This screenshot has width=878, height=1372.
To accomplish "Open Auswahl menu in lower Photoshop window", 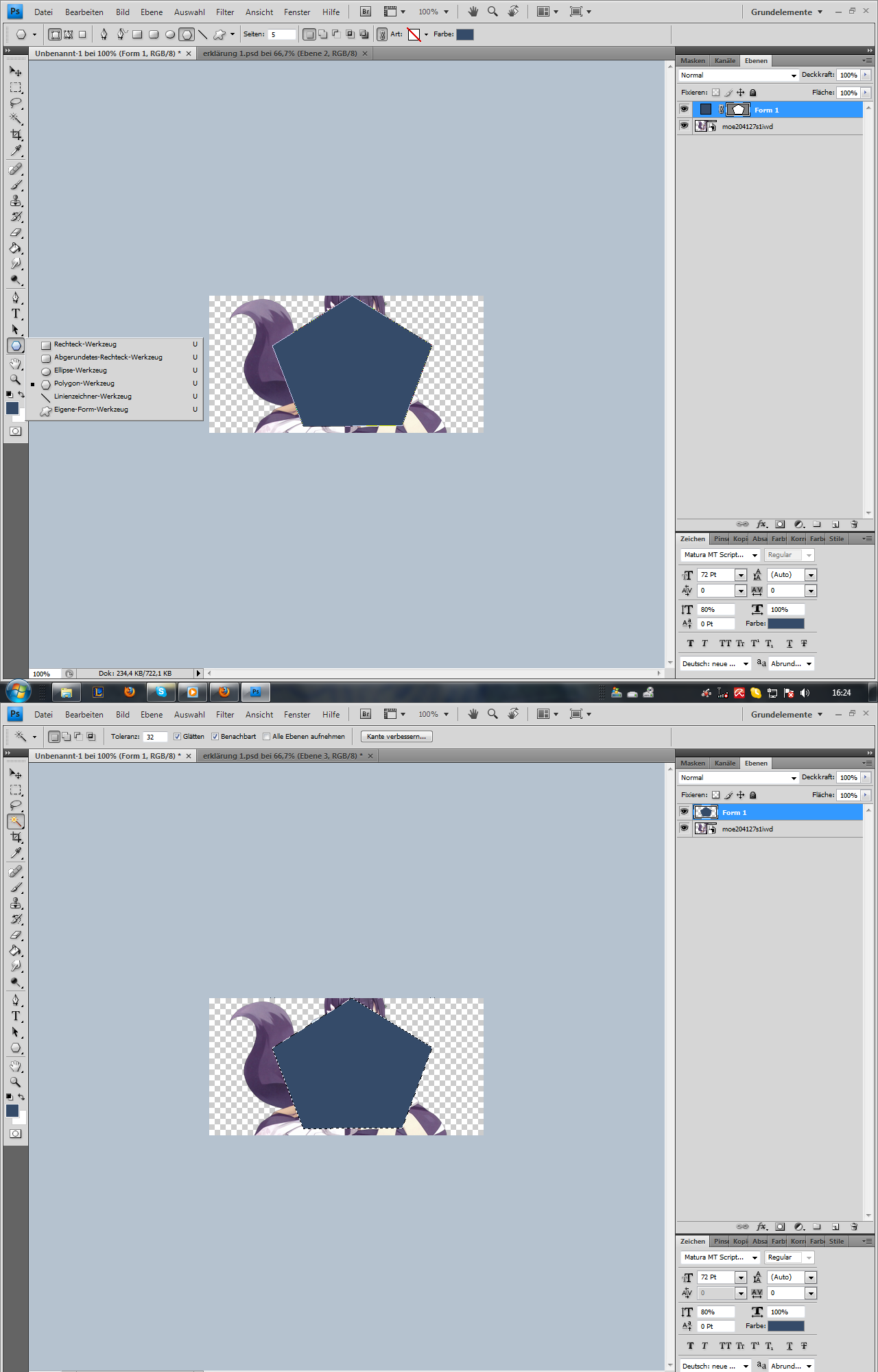I will click(x=189, y=714).
